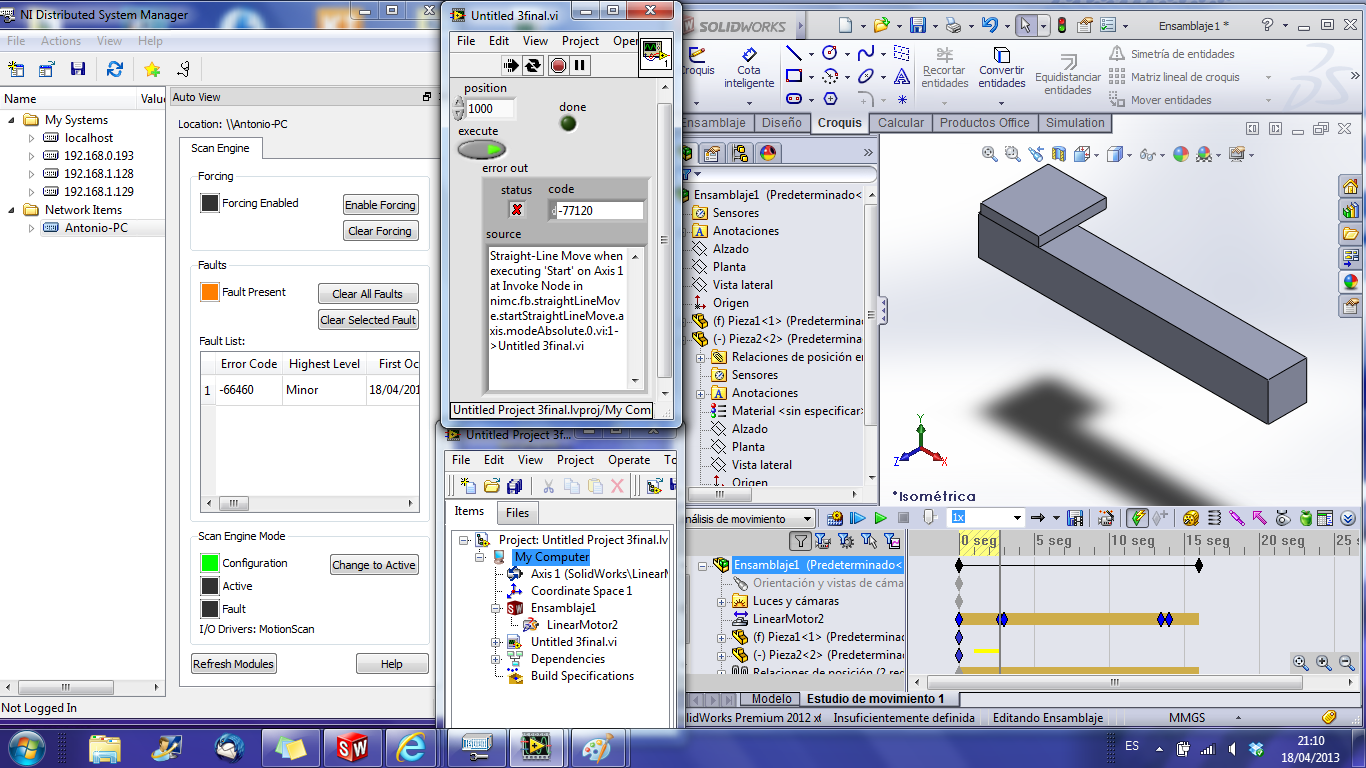Switch to the Calcular tab

(x=901, y=123)
